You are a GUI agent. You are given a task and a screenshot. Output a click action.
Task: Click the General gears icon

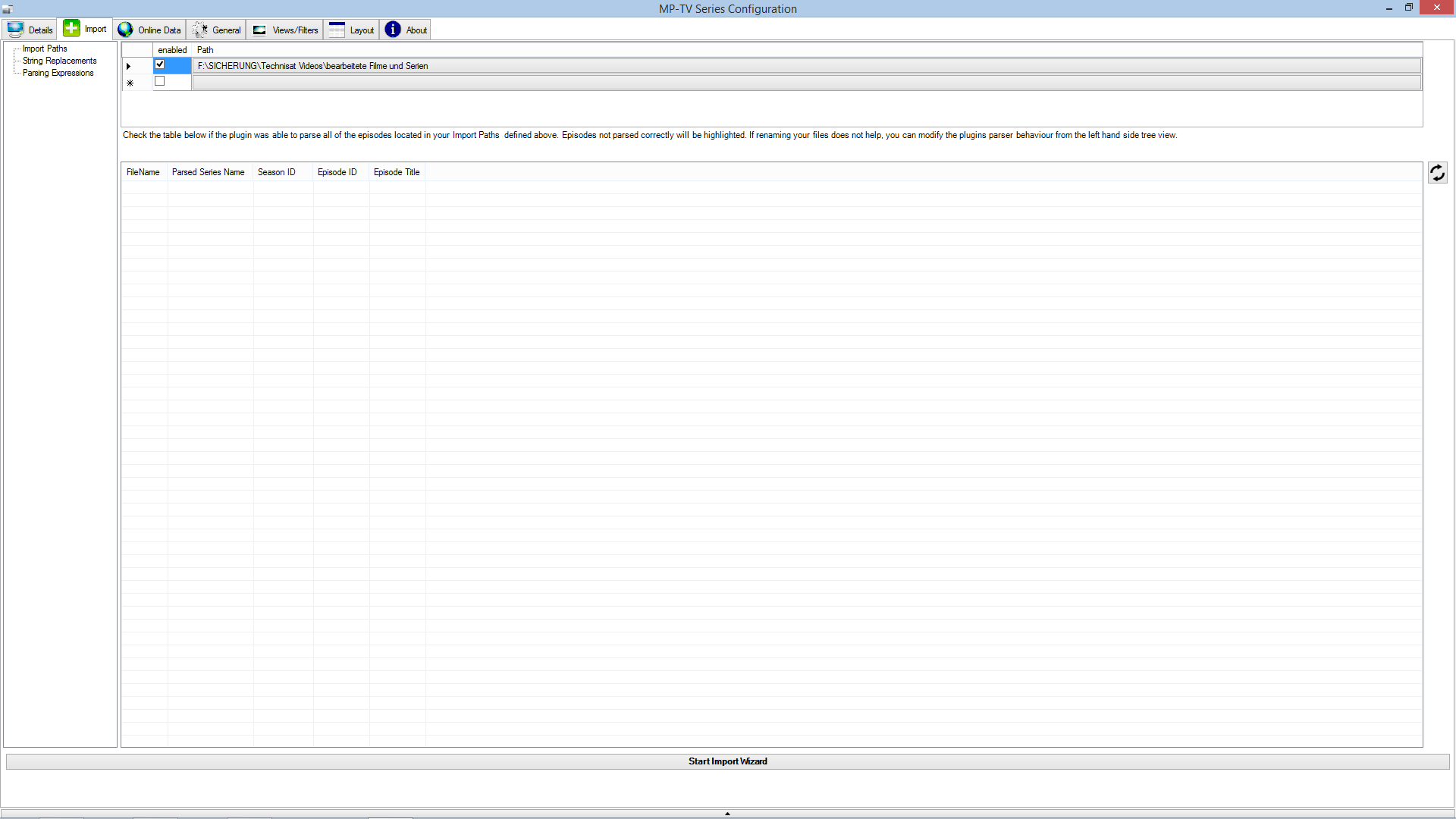pos(199,30)
